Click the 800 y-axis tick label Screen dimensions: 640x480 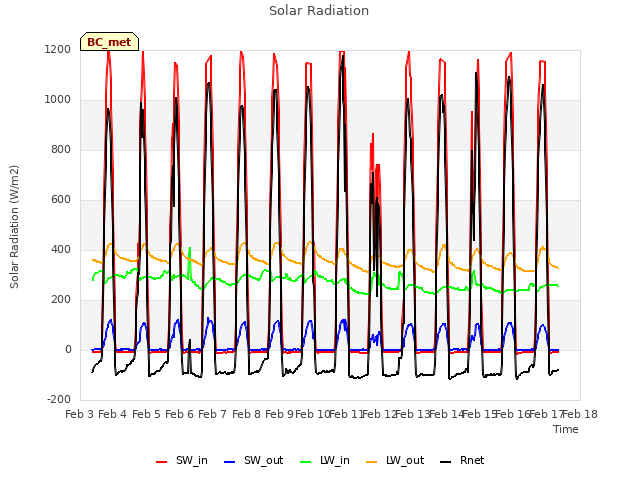[x=61, y=150]
